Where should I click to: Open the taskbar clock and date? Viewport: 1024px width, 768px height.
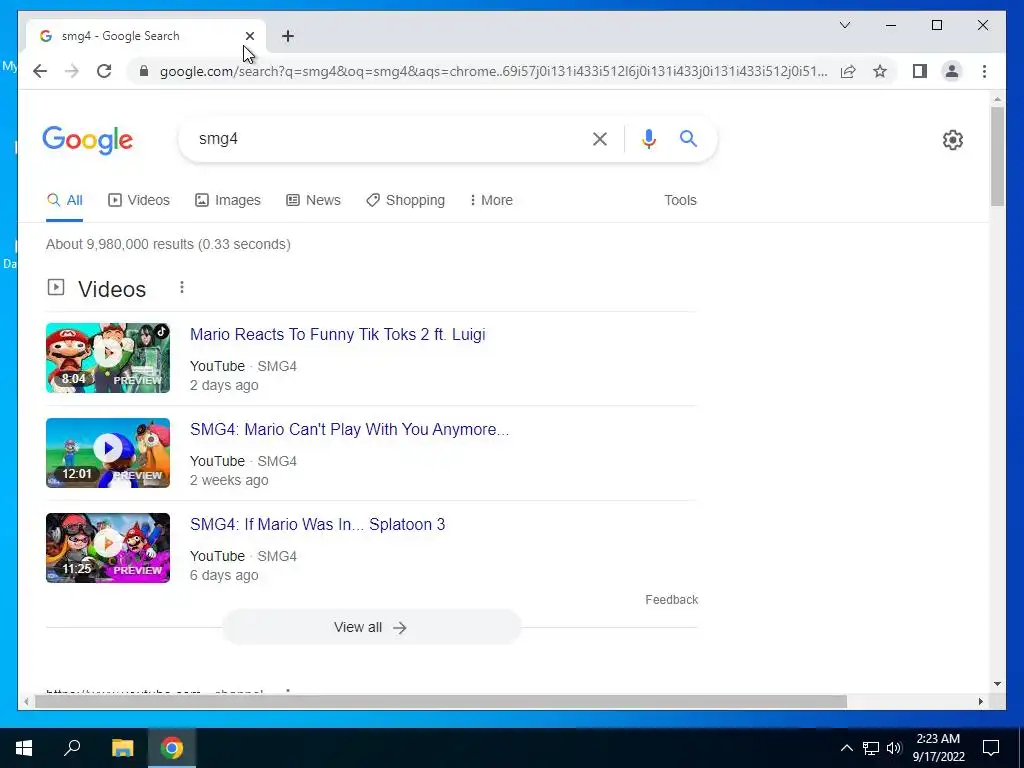(x=938, y=748)
